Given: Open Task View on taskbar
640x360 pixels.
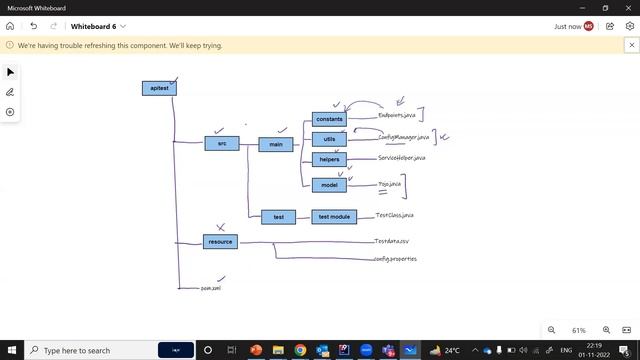Looking at the screenshot, I should point(231,350).
